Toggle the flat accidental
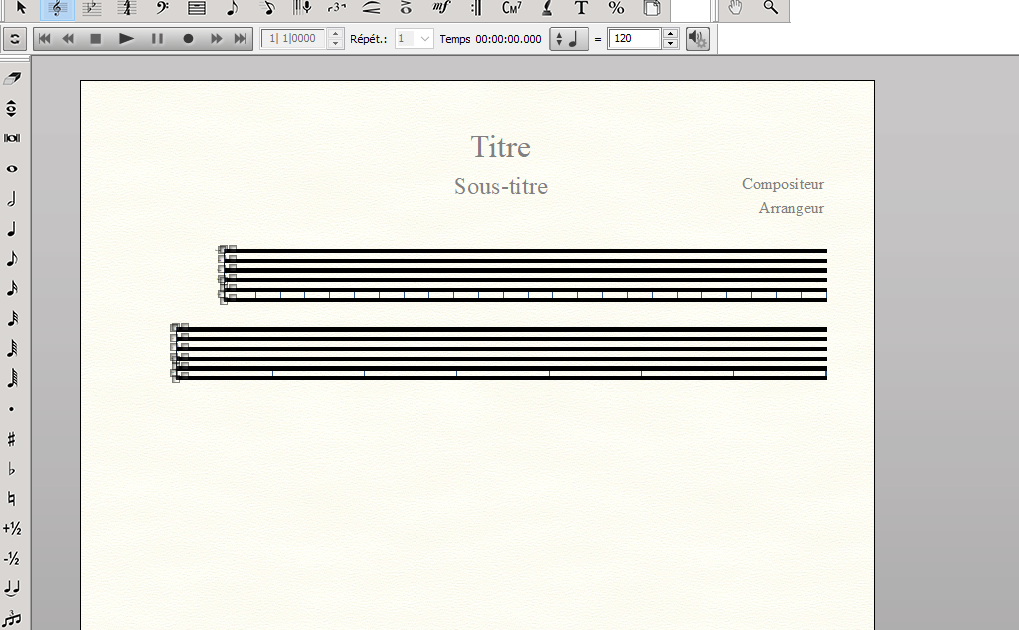 [x=12, y=469]
